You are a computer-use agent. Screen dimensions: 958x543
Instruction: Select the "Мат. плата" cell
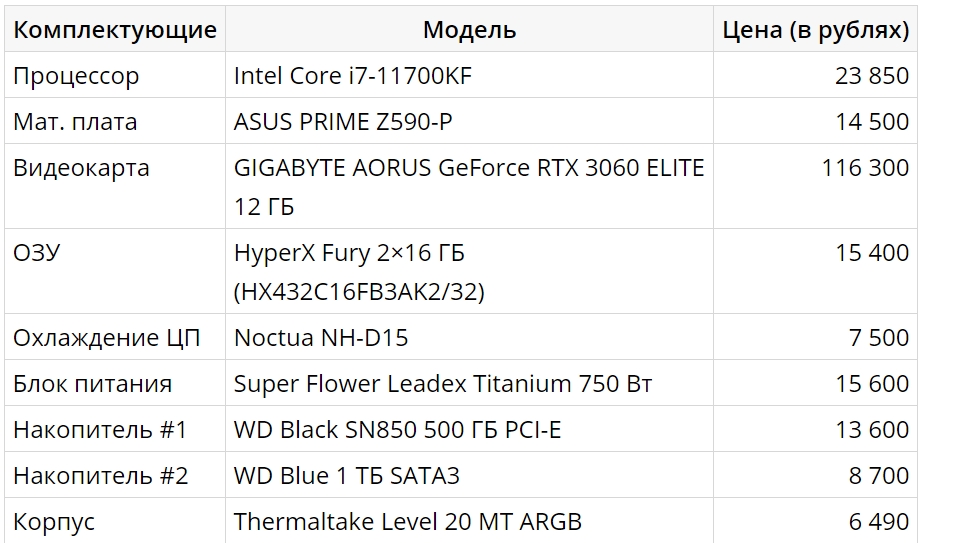[x=75, y=122]
